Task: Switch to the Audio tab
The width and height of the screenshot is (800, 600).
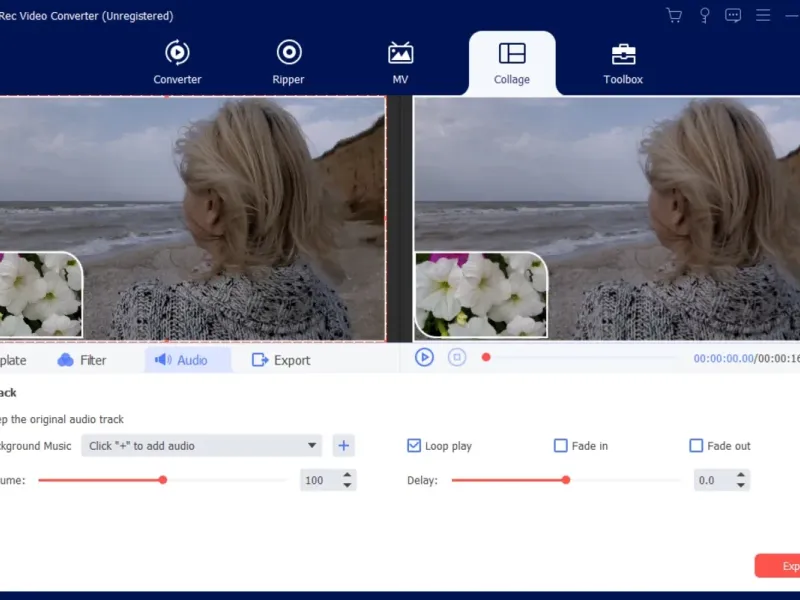Action: pos(188,360)
